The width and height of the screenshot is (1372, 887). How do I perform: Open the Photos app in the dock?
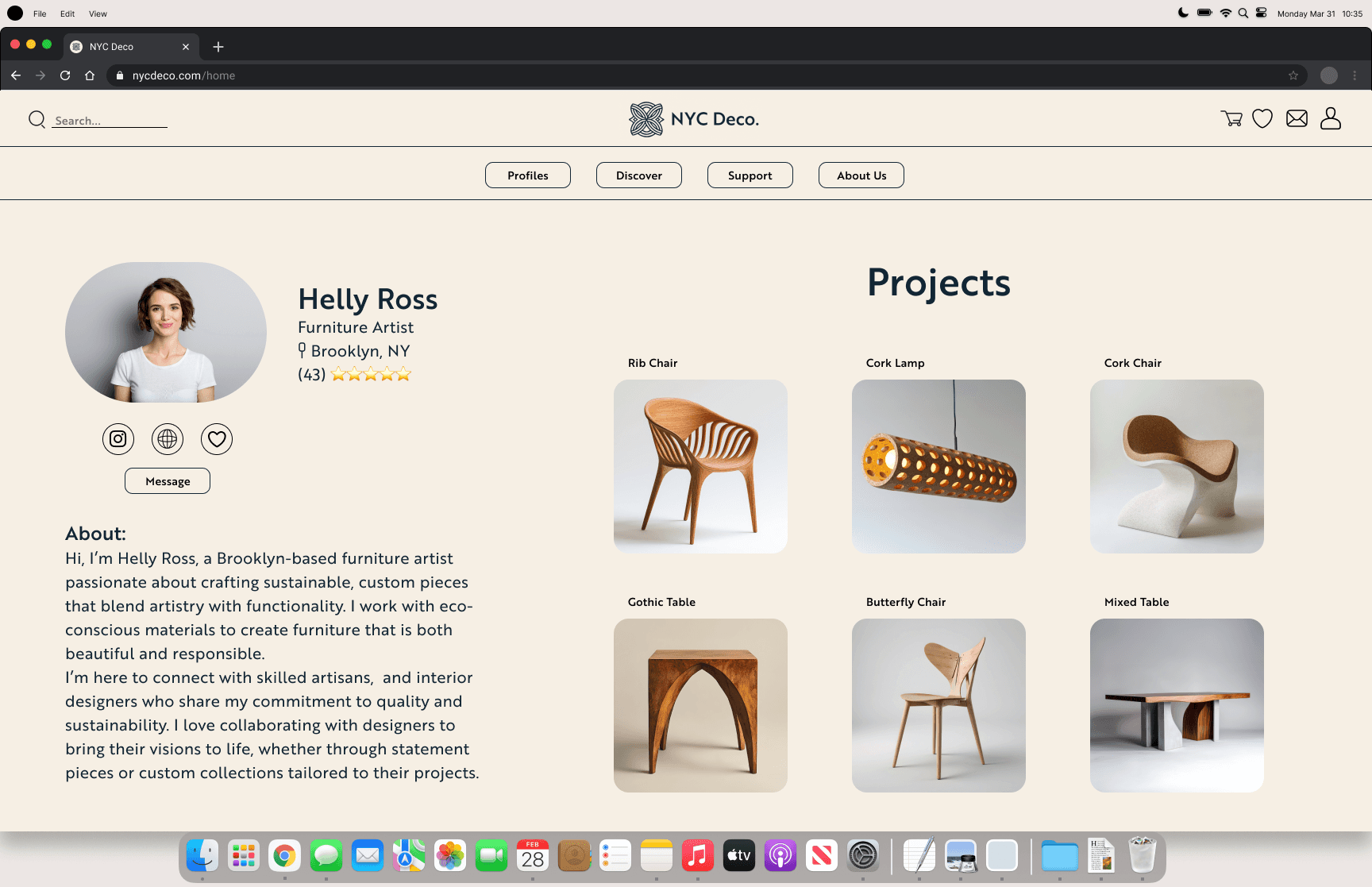click(450, 855)
